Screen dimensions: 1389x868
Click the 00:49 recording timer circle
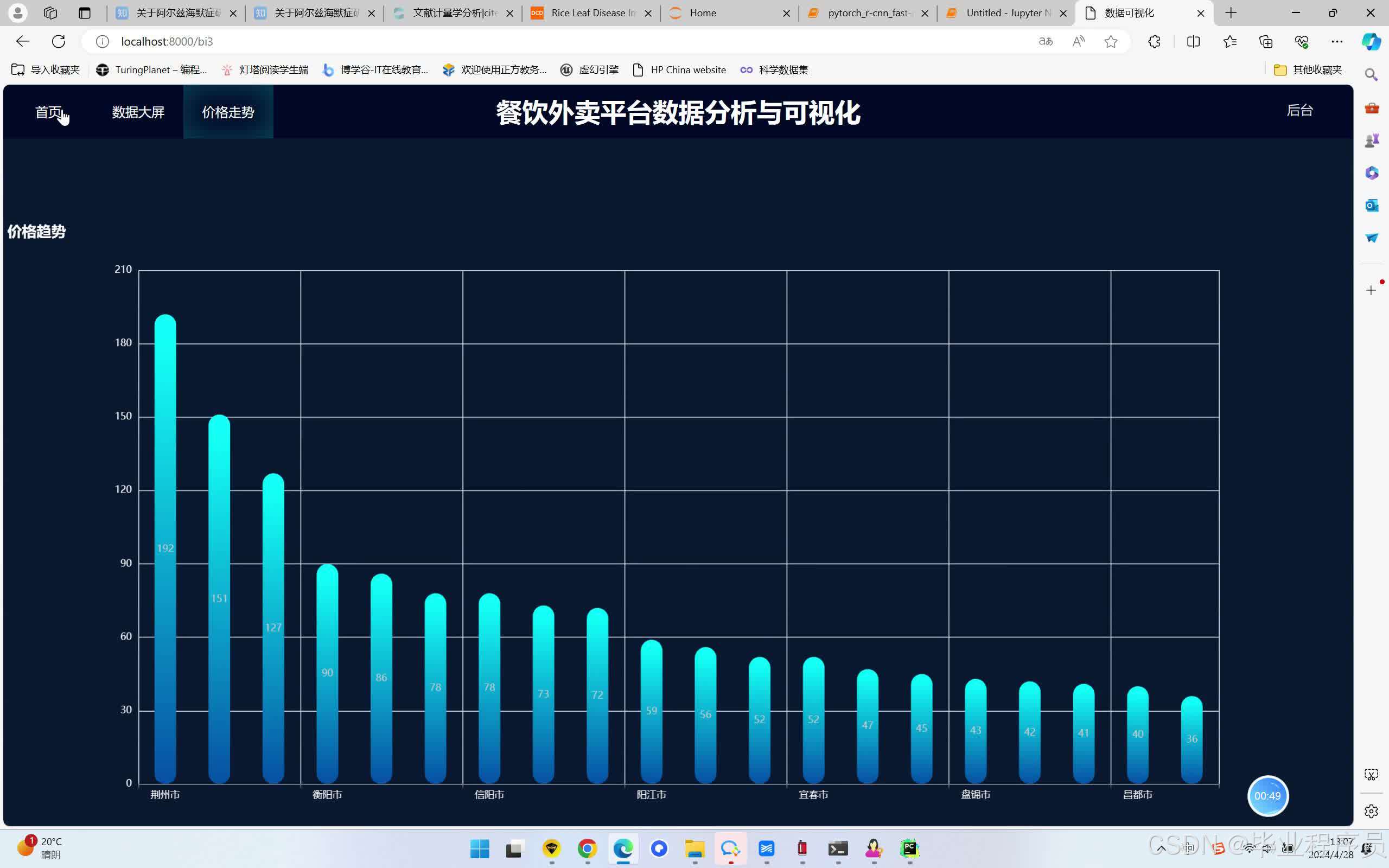point(1267,796)
